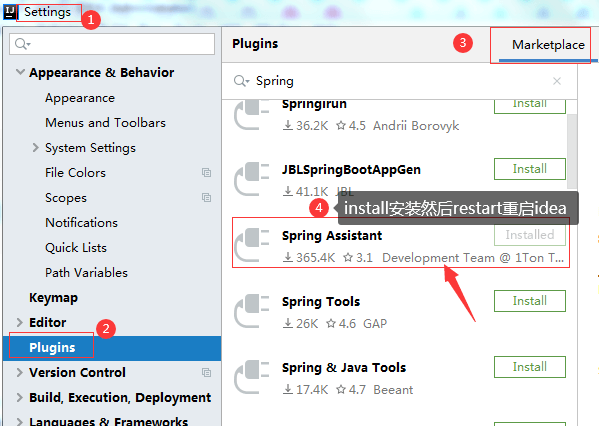Install the Spring Tools plugin

click(529, 301)
